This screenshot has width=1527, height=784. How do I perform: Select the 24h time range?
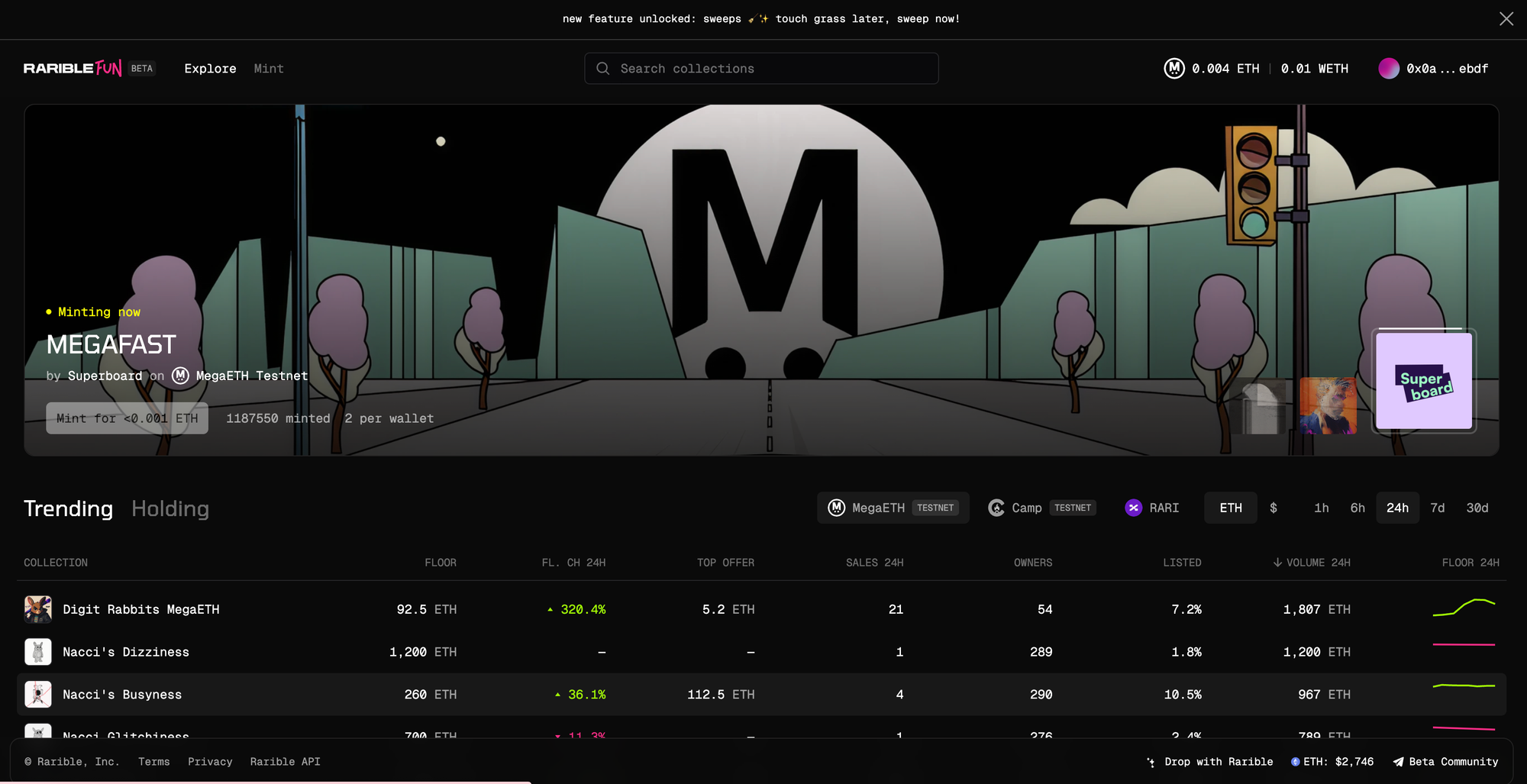click(x=1398, y=508)
